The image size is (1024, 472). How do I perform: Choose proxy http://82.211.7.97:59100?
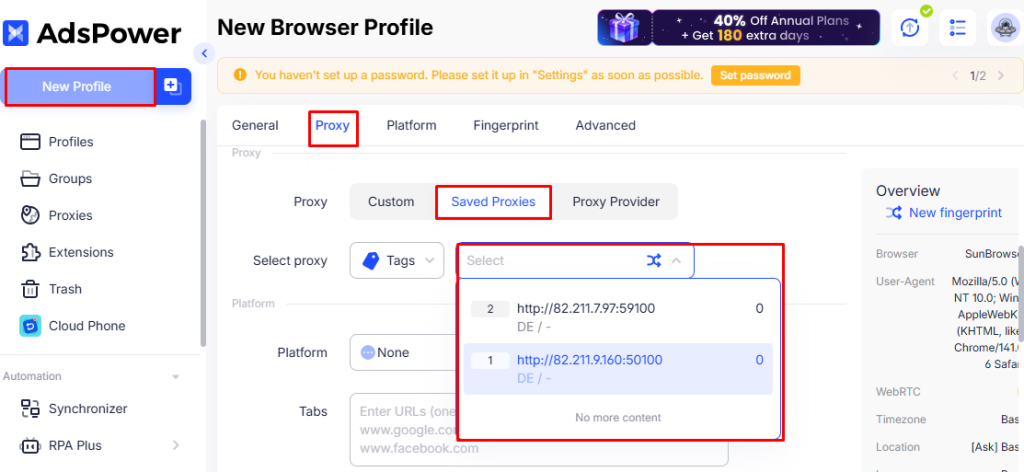pos(618,317)
